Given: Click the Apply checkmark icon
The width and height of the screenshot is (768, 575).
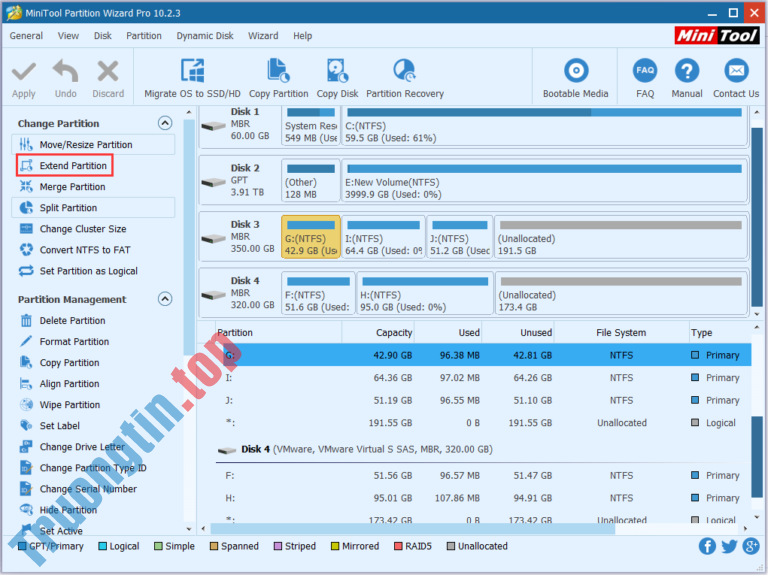Looking at the screenshot, I should 24,72.
